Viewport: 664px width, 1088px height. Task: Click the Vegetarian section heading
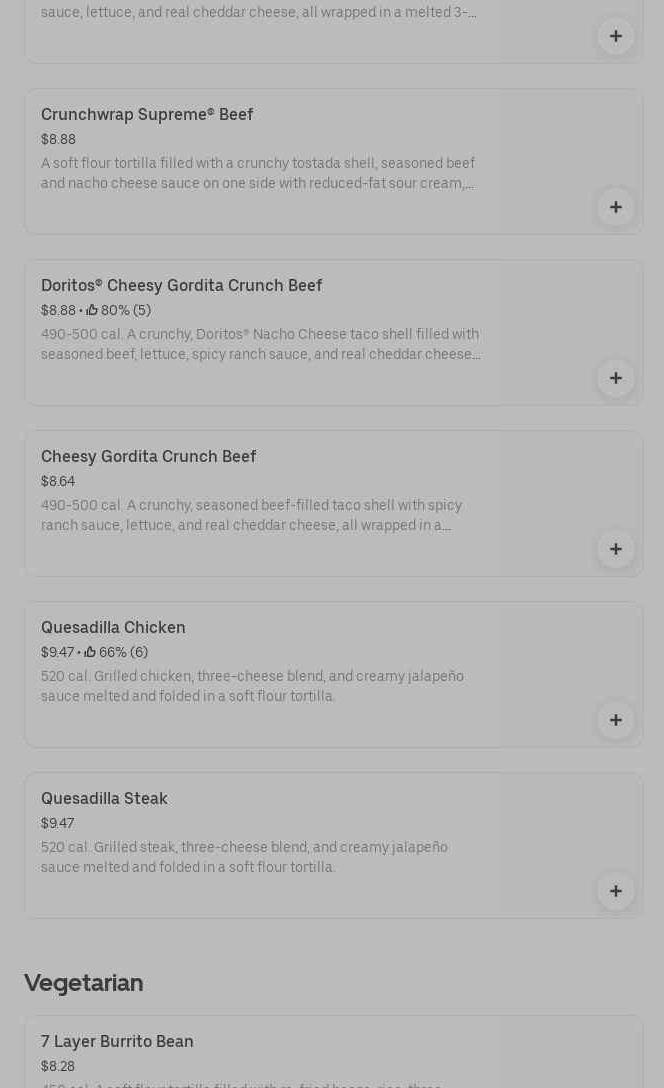pyautogui.click(x=84, y=983)
